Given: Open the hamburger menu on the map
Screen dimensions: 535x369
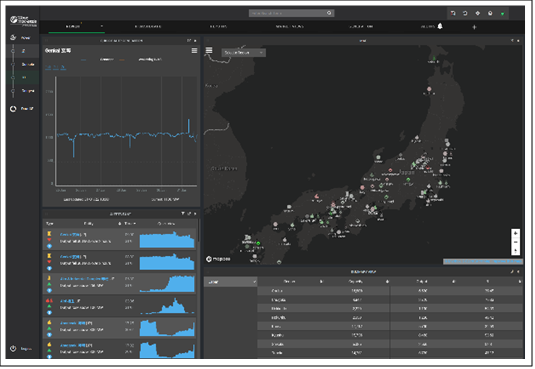Looking at the screenshot, I should [209, 50].
